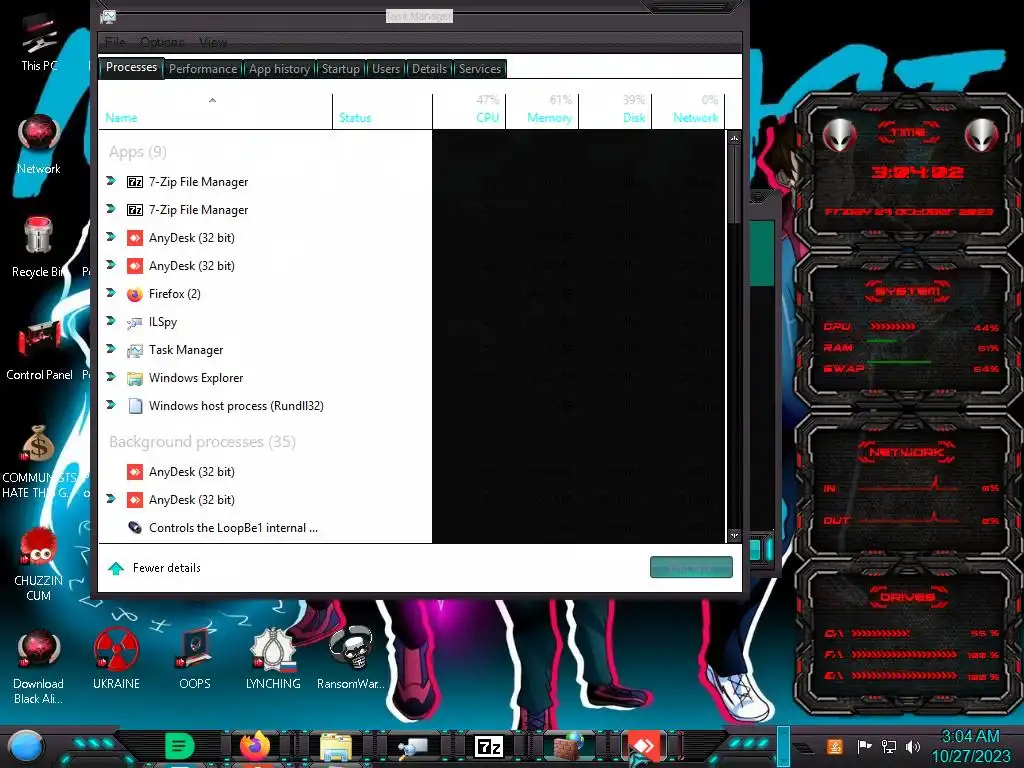Open the RansomWar... desktop icon
Screen dimensions: 1024x768
(x=351, y=660)
